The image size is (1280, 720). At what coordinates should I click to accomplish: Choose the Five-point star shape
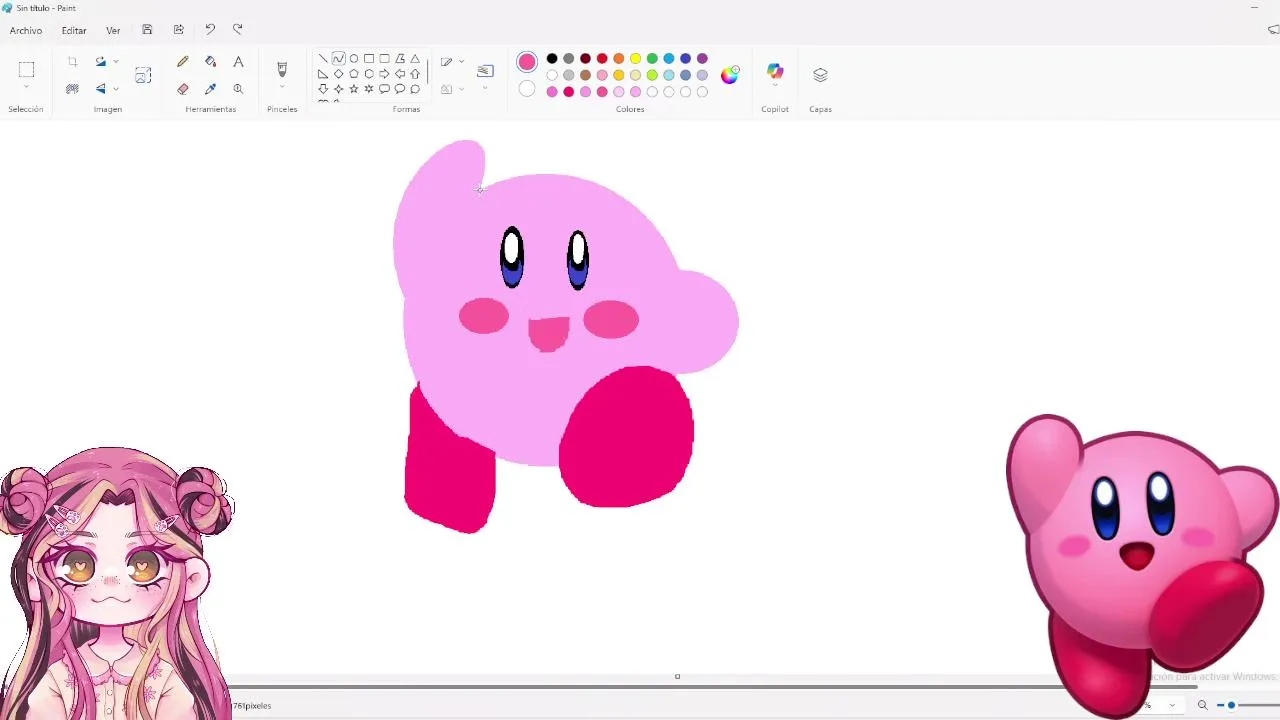click(354, 89)
